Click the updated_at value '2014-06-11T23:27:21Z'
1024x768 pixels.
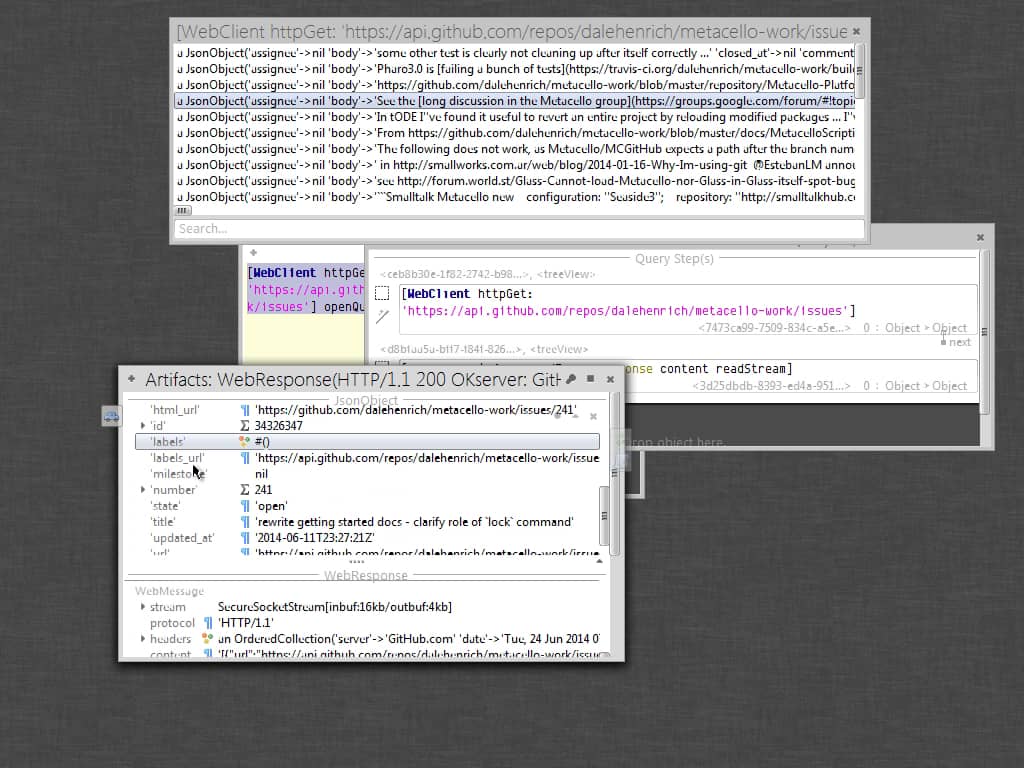[315, 538]
